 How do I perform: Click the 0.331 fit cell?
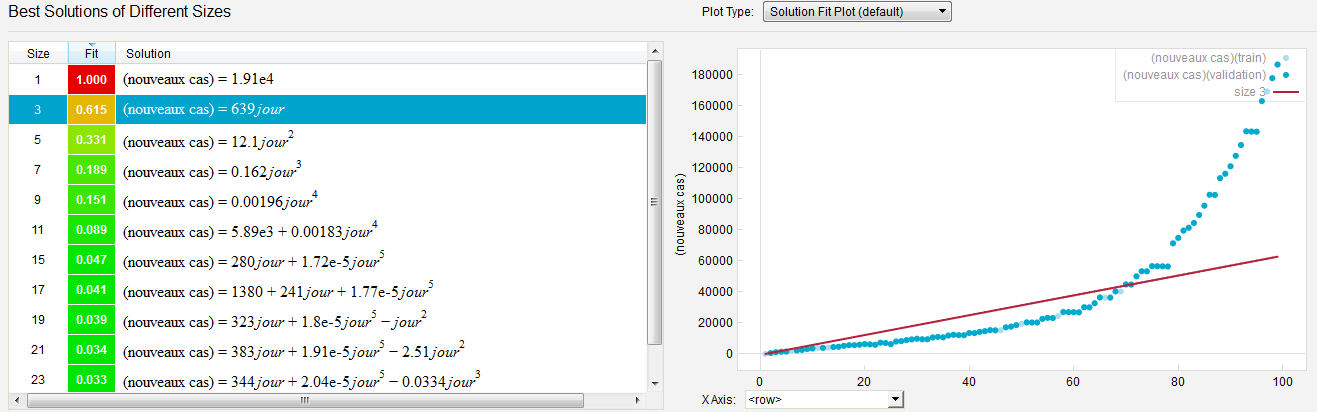pos(91,139)
